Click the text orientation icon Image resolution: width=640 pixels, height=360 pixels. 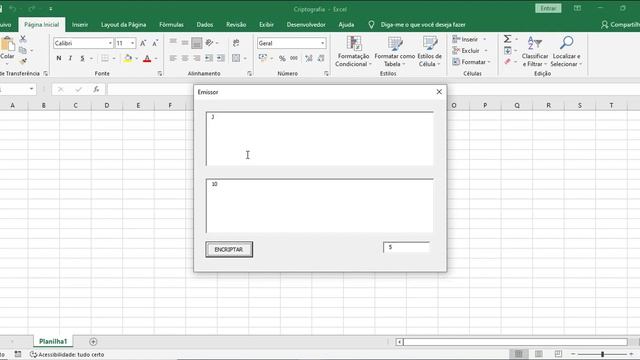[x=209, y=43]
